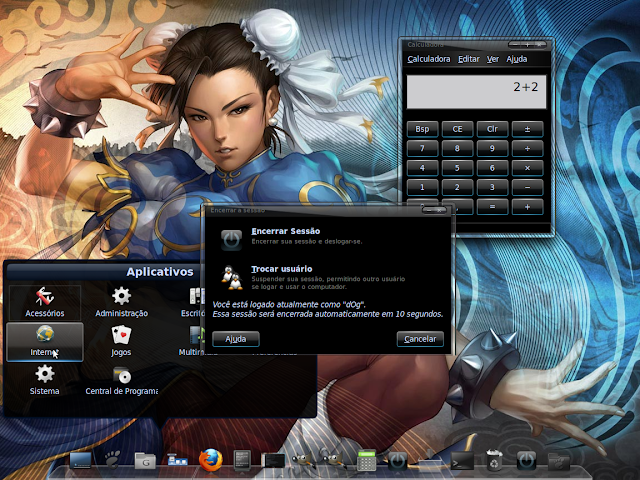Open the terminal prompt icon beside the trash
The height and width of the screenshot is (480, 640).
coord(462,462)
